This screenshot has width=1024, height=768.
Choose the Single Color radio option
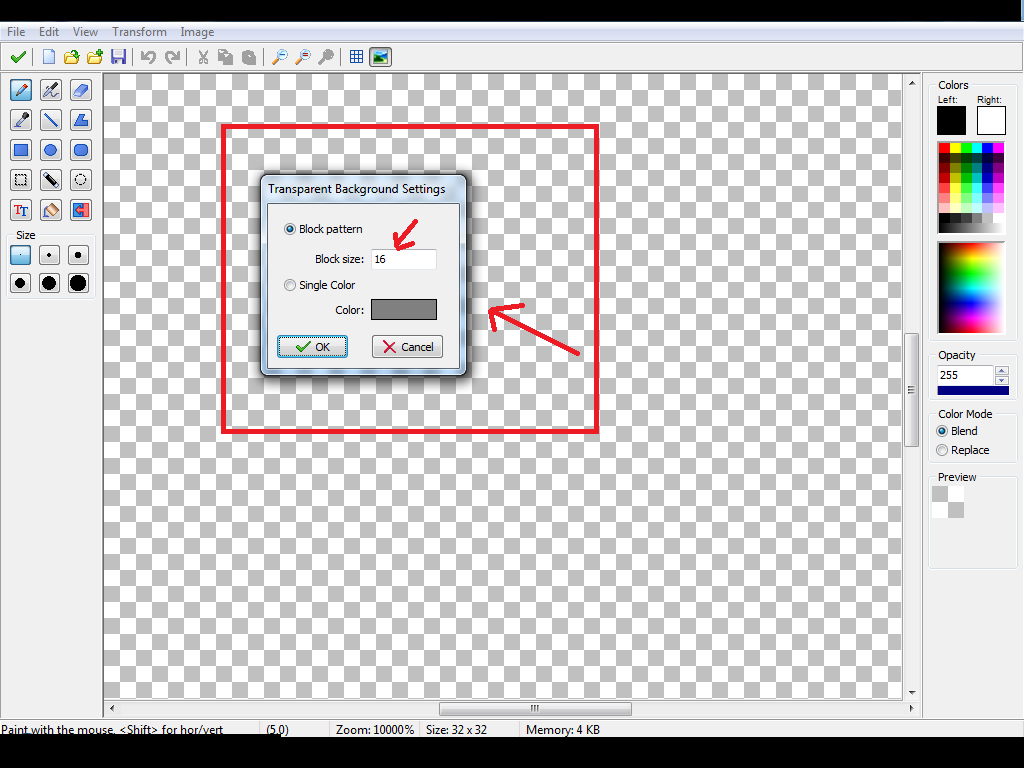pyautogui.click(x=291, y=285)
